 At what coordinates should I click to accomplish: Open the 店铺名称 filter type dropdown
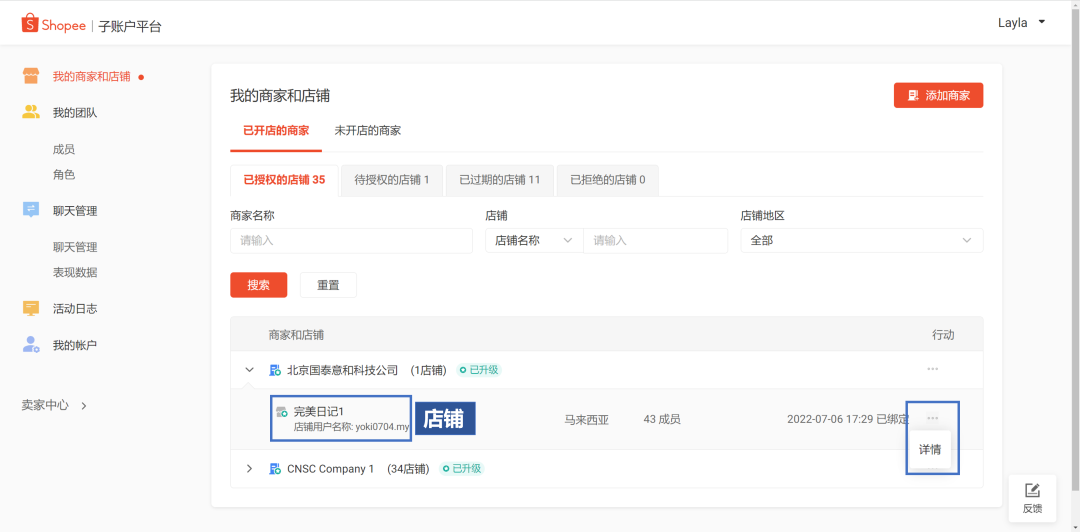coord(533,241)
